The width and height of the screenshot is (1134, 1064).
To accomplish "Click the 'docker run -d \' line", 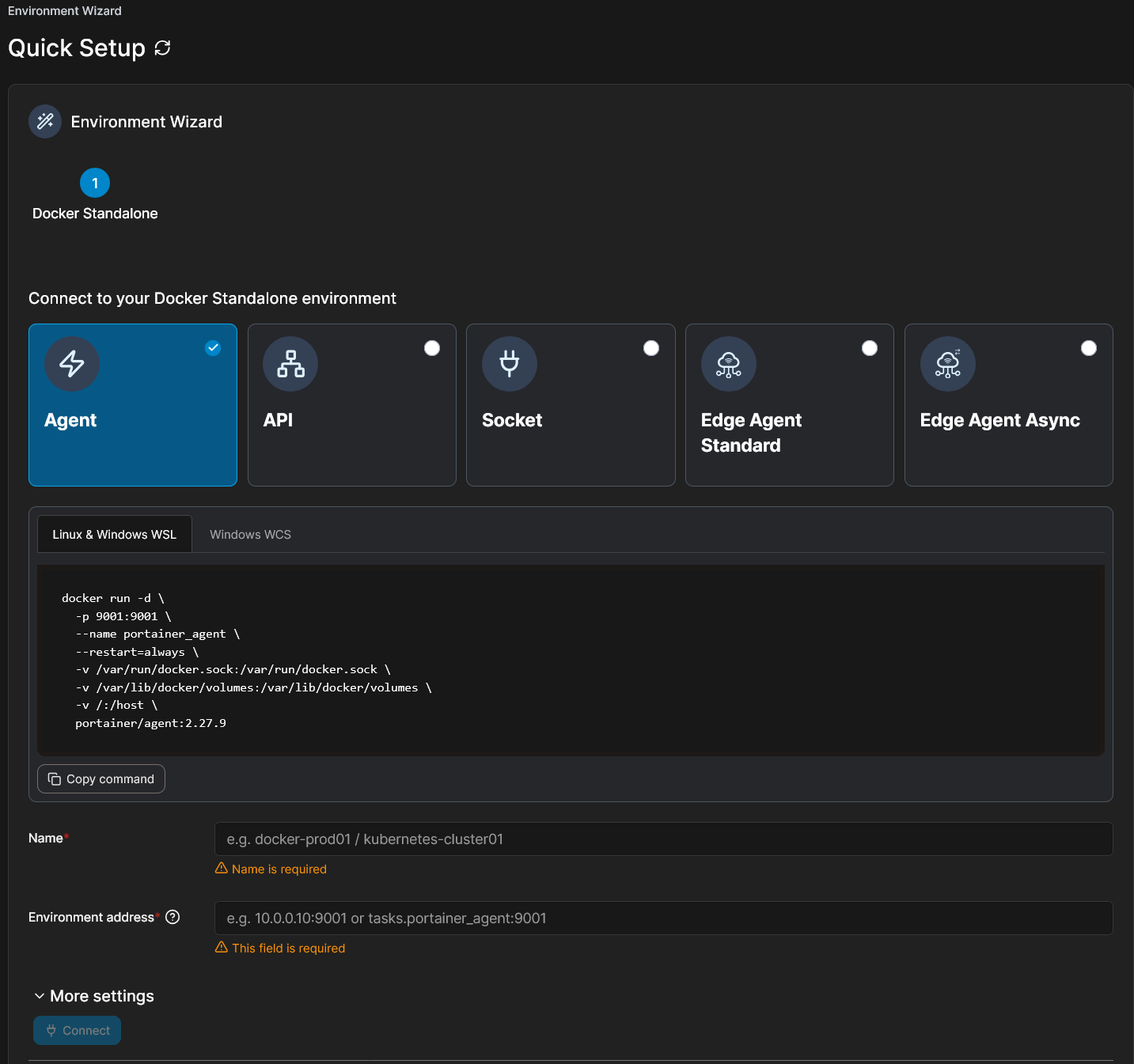I will [x=113, y=598].
